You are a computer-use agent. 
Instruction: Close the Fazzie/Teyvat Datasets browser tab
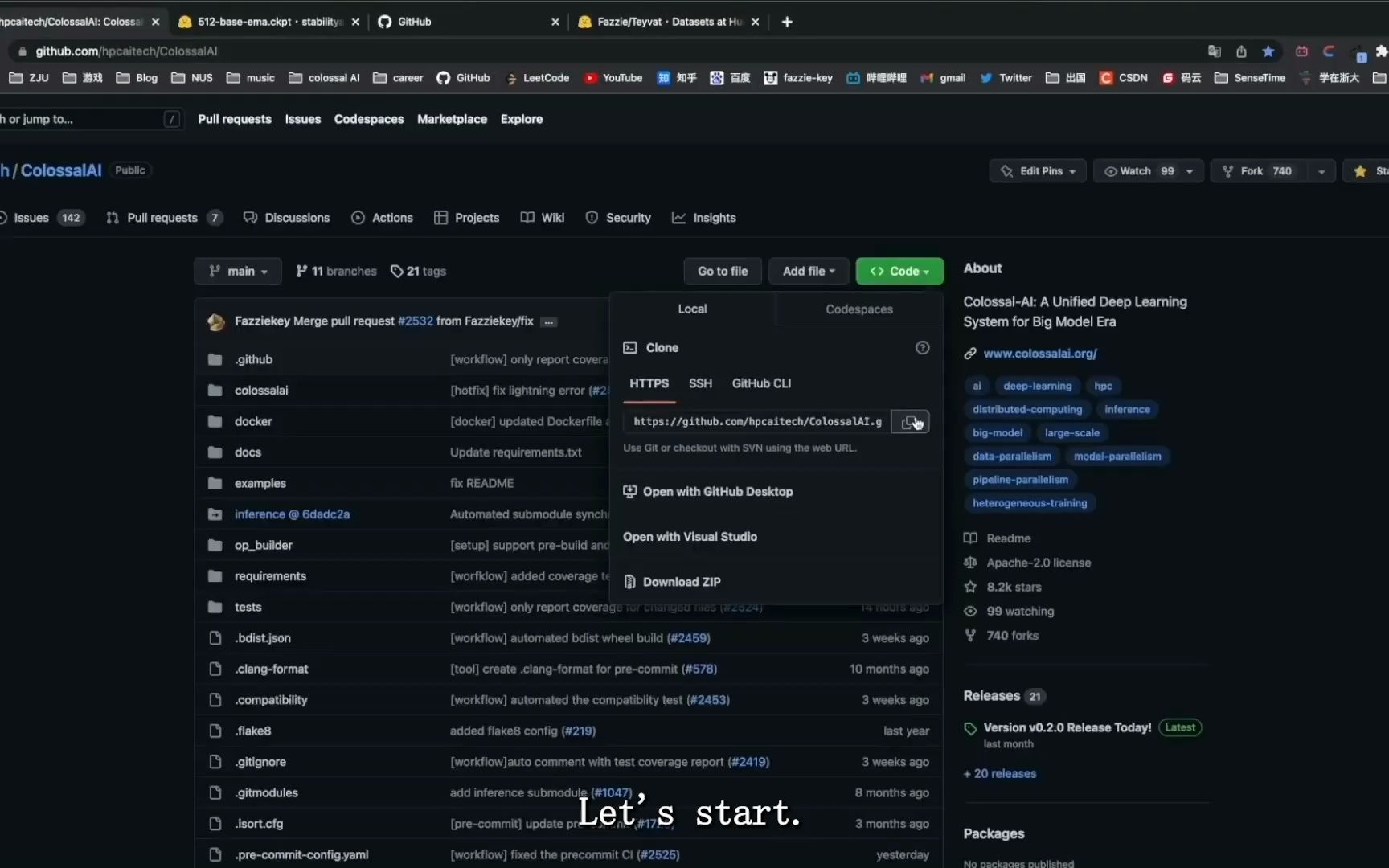755,22
